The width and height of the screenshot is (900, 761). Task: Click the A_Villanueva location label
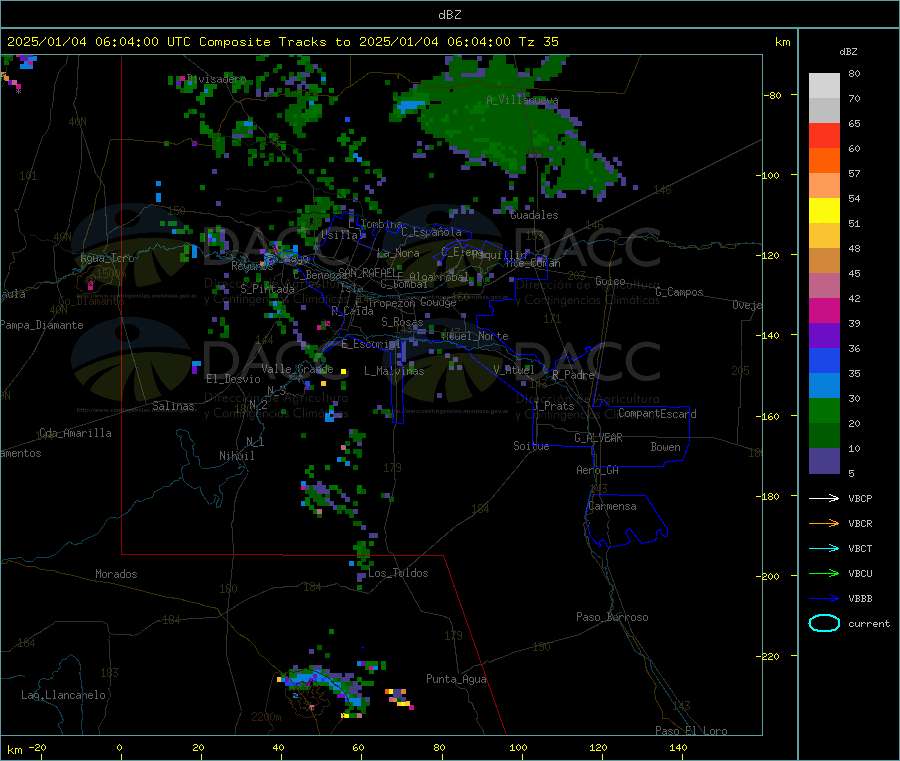pos(522,100)
